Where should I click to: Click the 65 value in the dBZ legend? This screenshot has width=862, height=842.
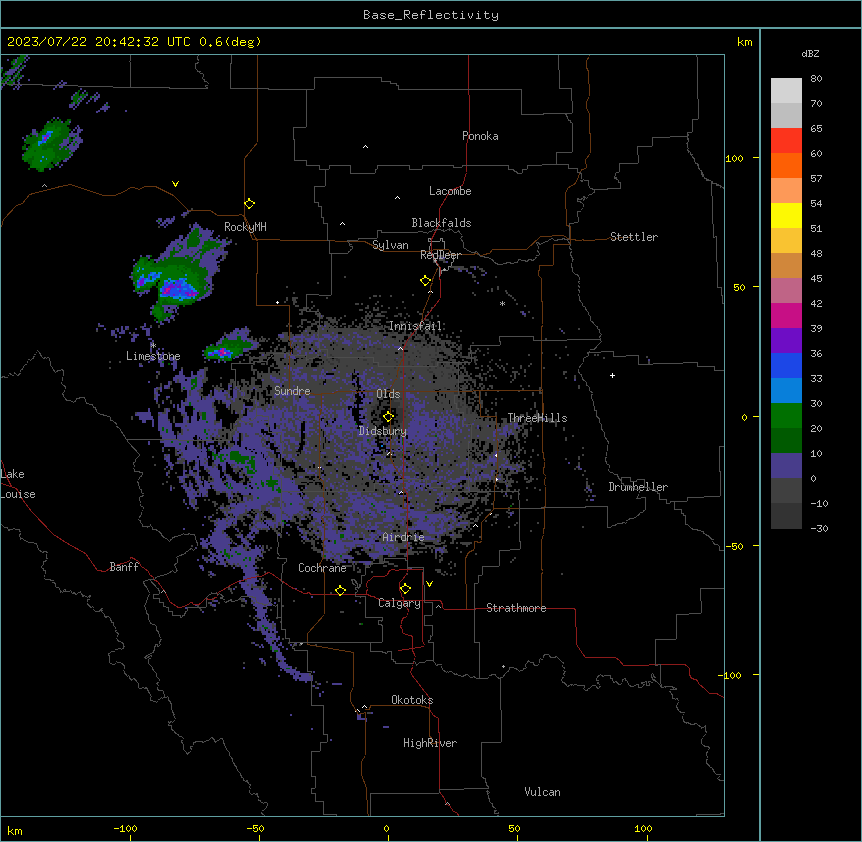[816, 128]
